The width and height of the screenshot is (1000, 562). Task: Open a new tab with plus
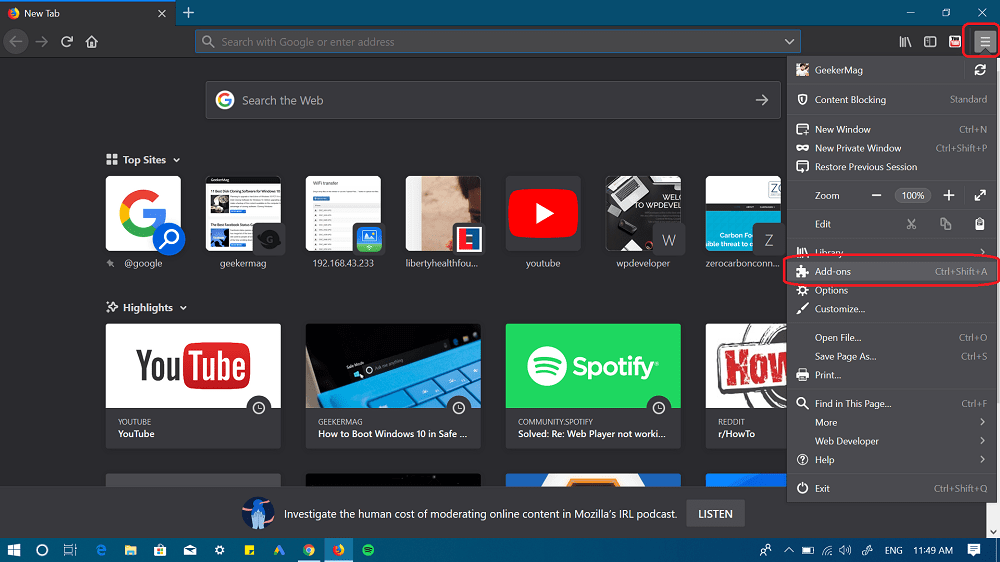point(188,13)
